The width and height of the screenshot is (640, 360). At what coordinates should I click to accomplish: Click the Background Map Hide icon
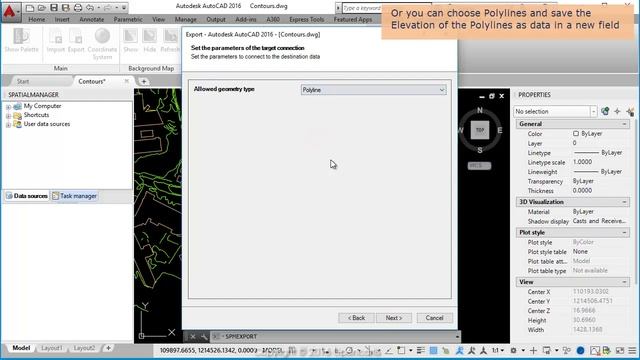coord(149,41)
